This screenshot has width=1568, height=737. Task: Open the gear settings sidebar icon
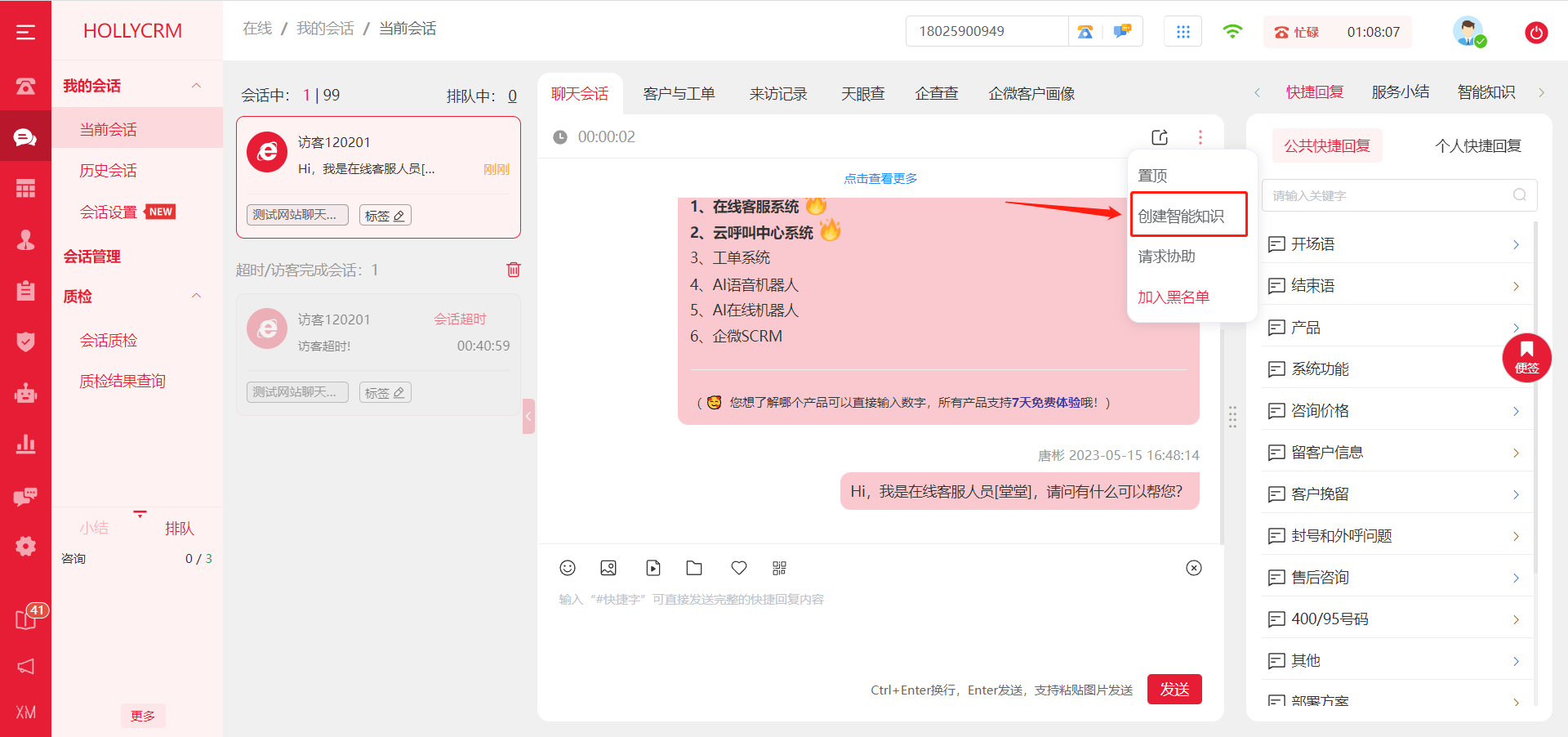pos(25,546)
